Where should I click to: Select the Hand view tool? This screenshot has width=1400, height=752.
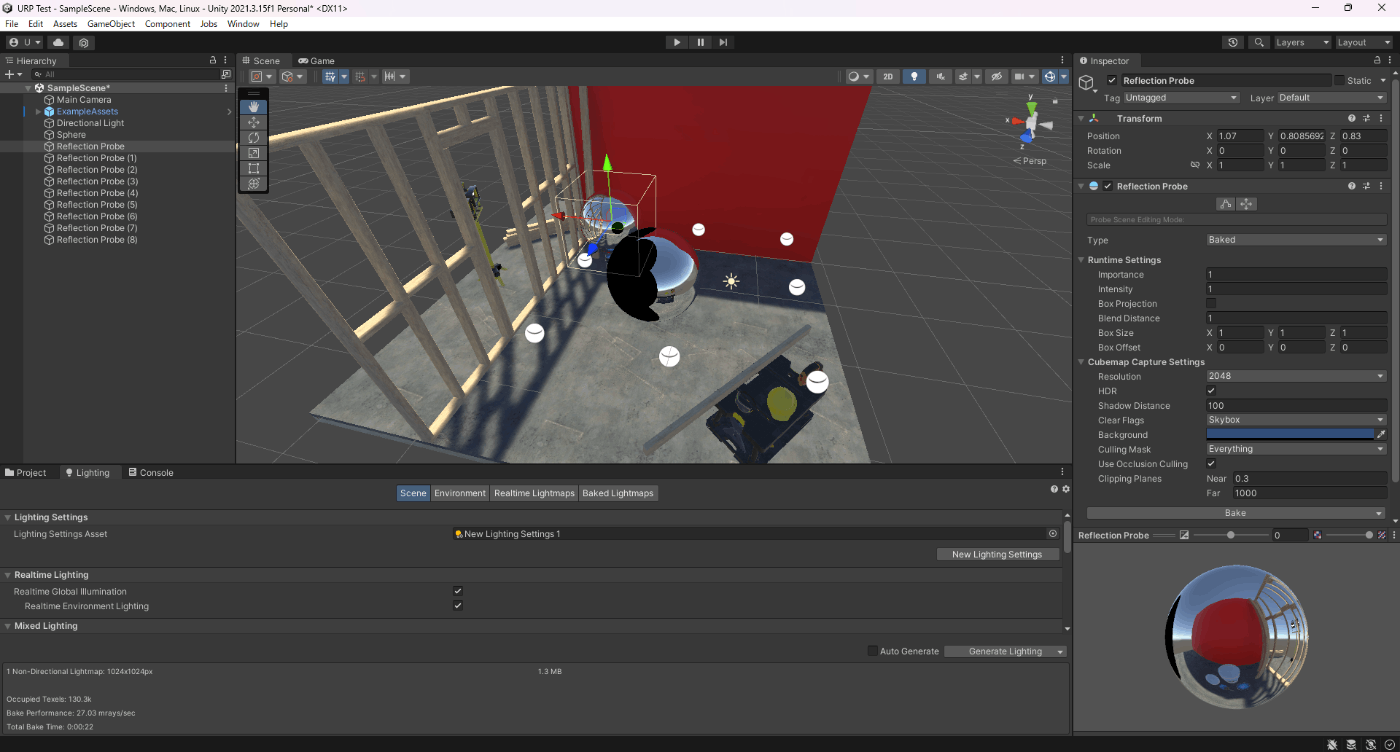[254, 107]
